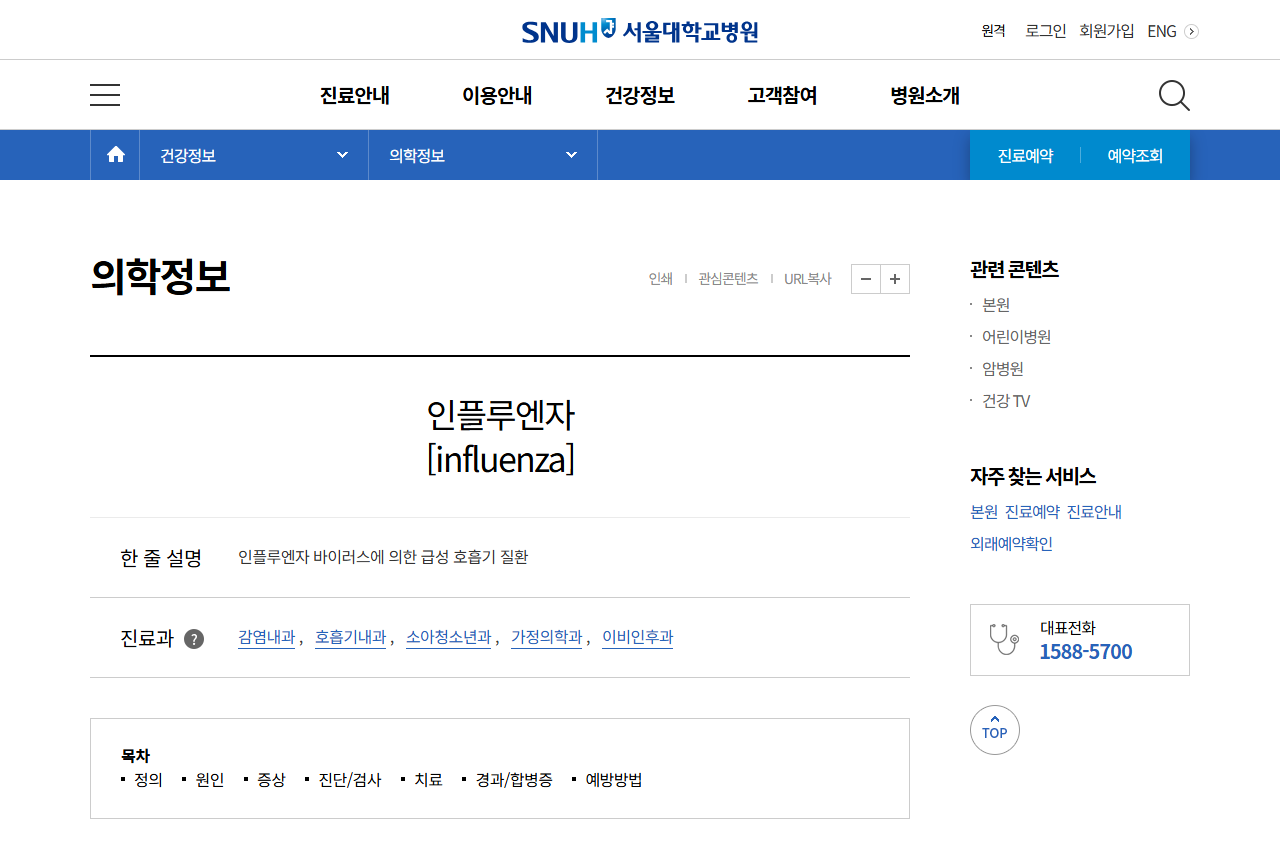Click the 1588-5700 phone number
Viewport: 1280px width, 860px height.
[1086, 652]
